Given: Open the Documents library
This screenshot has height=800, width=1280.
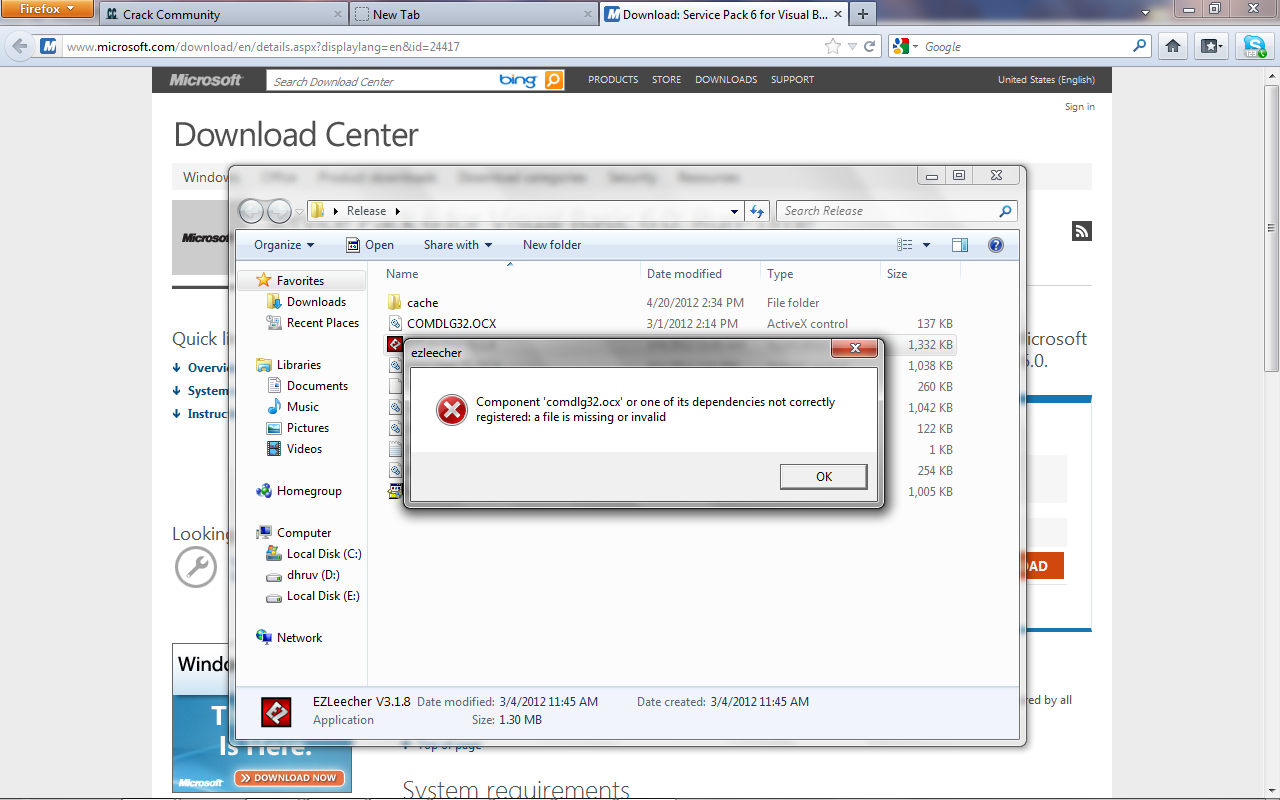Looking at the screenshot, I should pos(307,386).
